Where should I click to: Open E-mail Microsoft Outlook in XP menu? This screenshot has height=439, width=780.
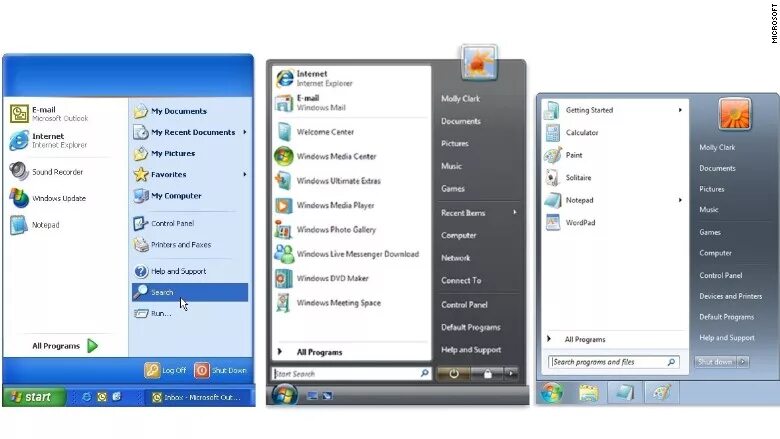coord(49,114)
